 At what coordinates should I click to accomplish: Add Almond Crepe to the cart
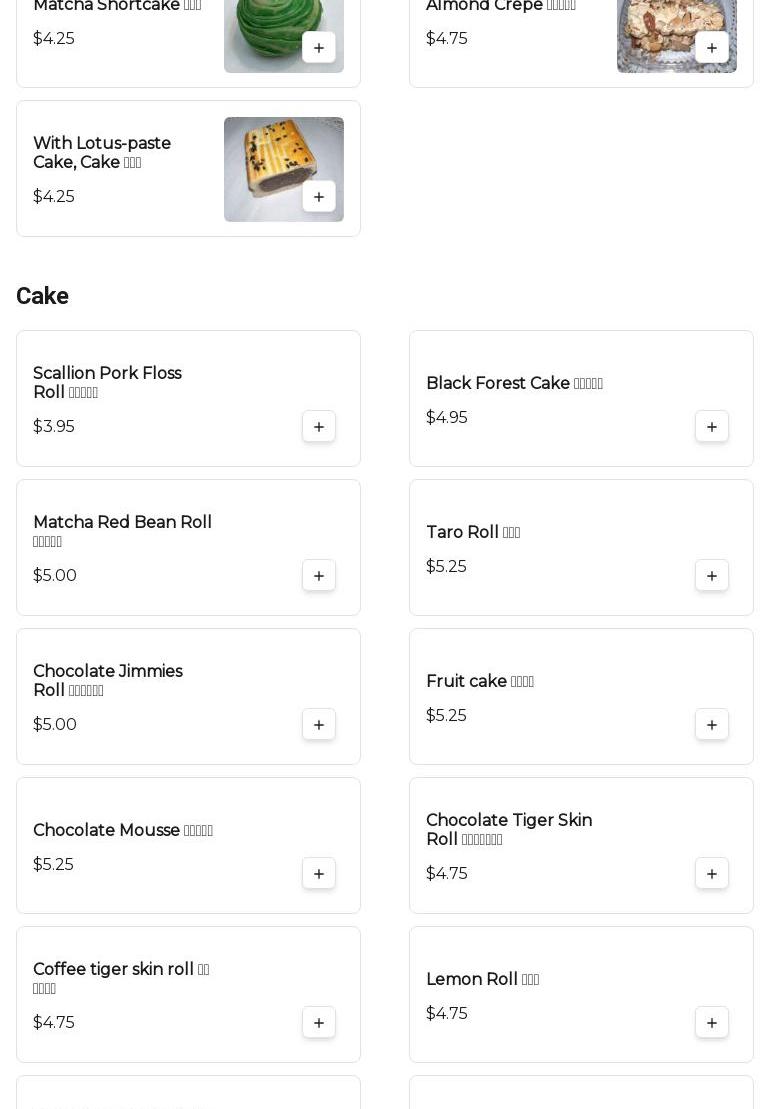[712, 48]
